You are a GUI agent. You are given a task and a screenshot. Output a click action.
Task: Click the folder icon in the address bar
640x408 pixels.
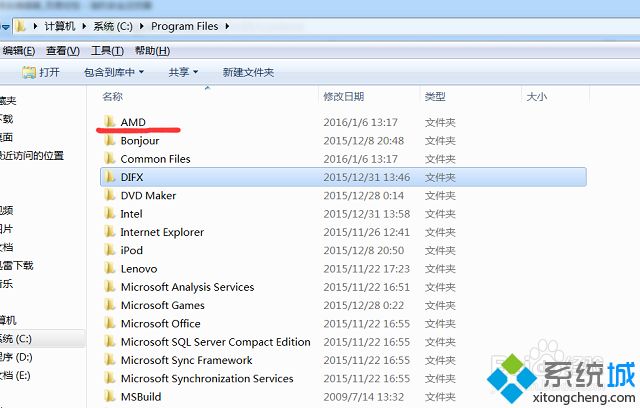tap(20, 27)
